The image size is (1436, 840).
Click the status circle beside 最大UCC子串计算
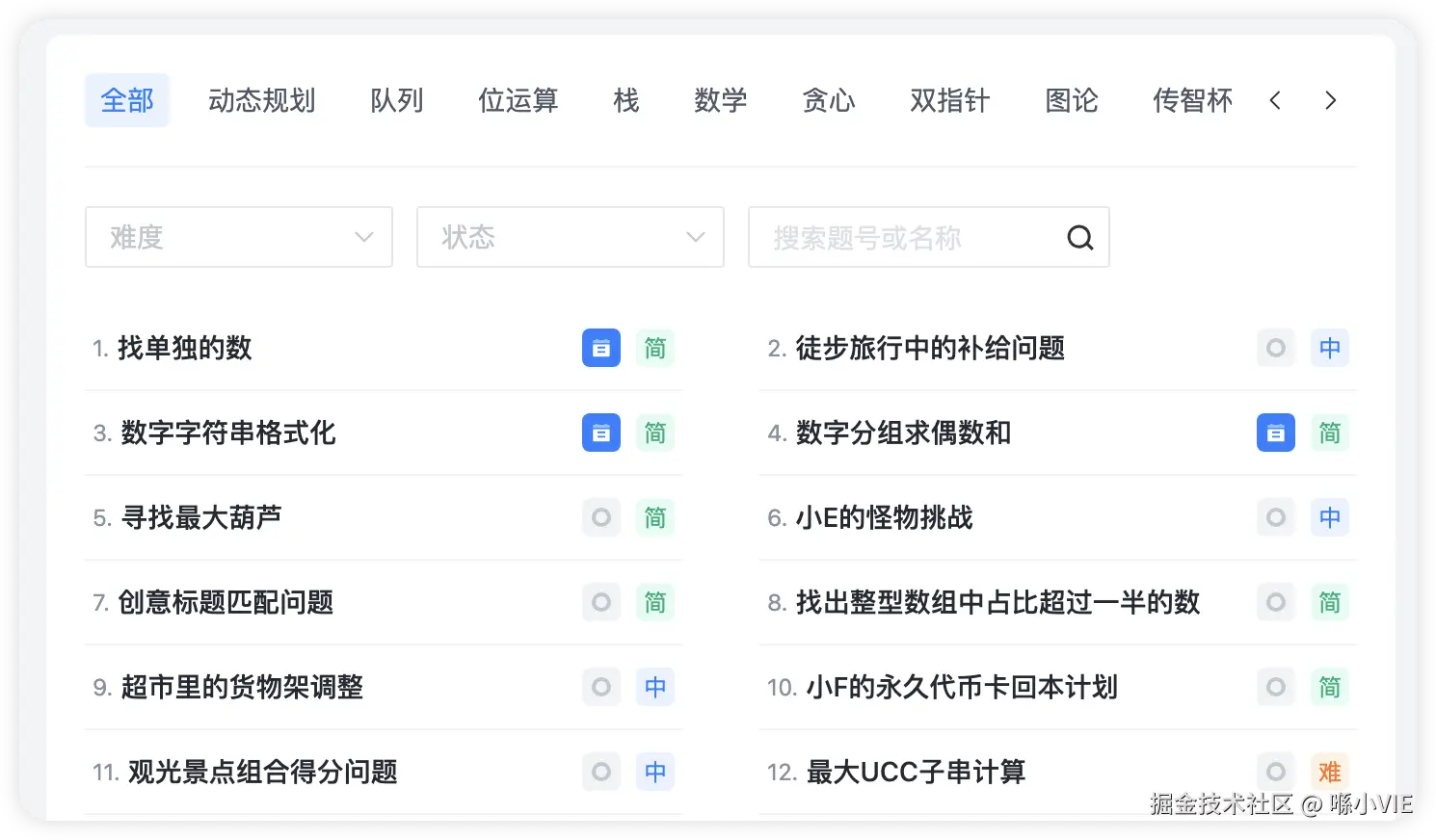coord(1275,772)
